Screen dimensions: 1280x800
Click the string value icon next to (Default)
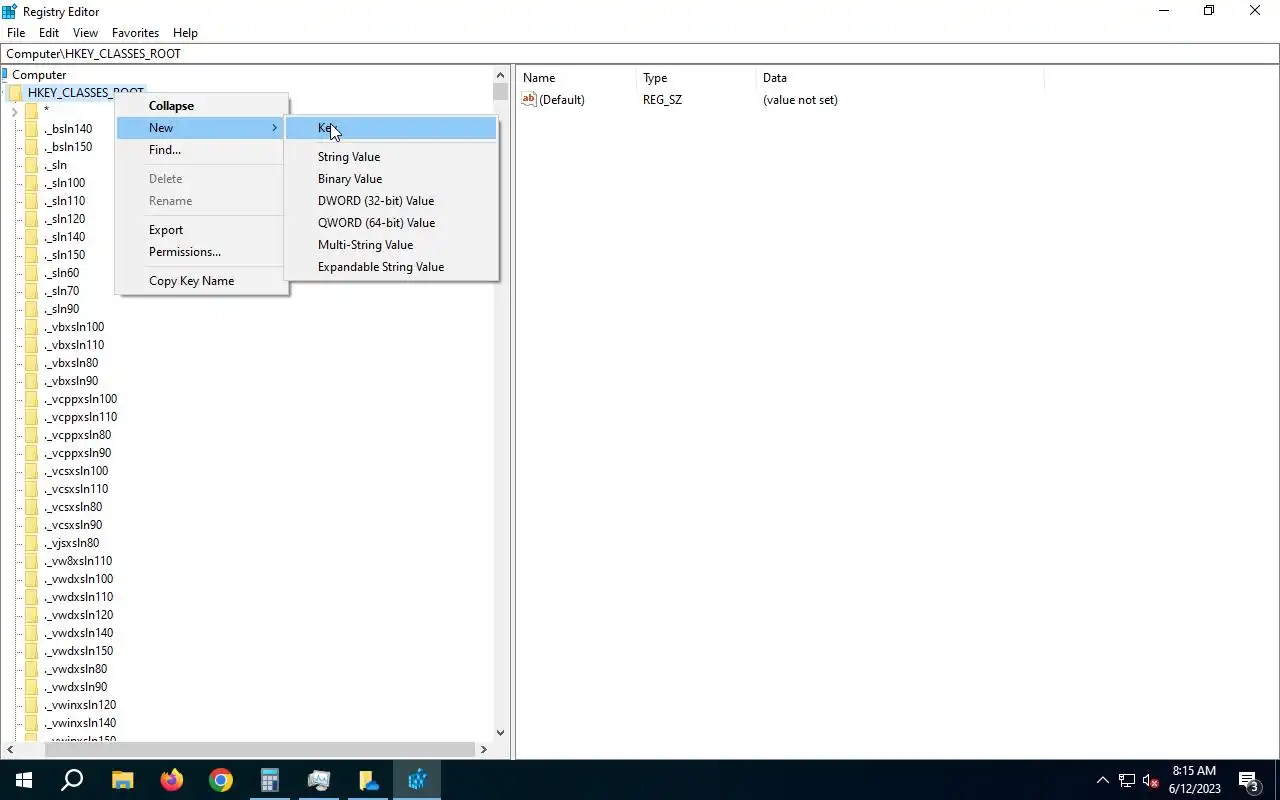(529, 99)
